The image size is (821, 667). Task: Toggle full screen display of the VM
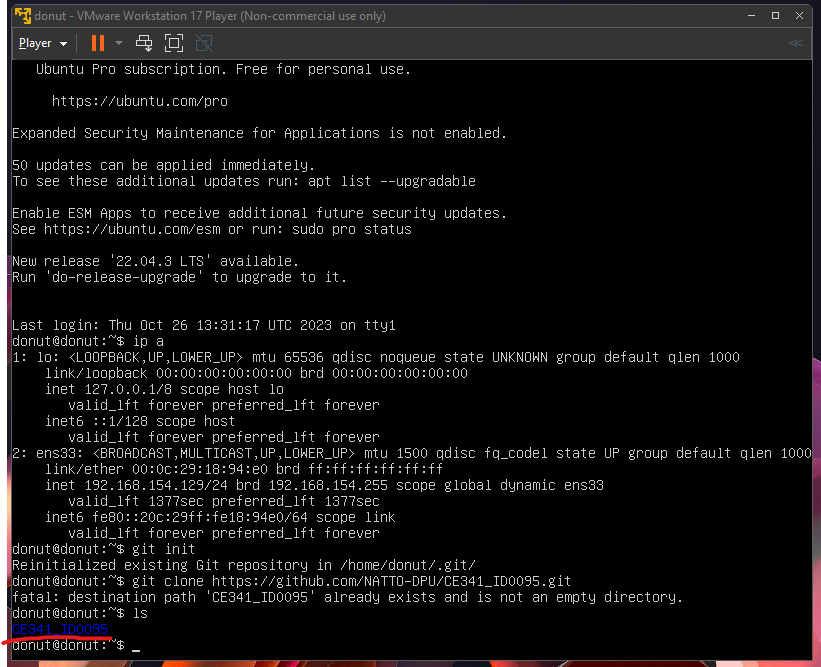(x=173, y=43)
